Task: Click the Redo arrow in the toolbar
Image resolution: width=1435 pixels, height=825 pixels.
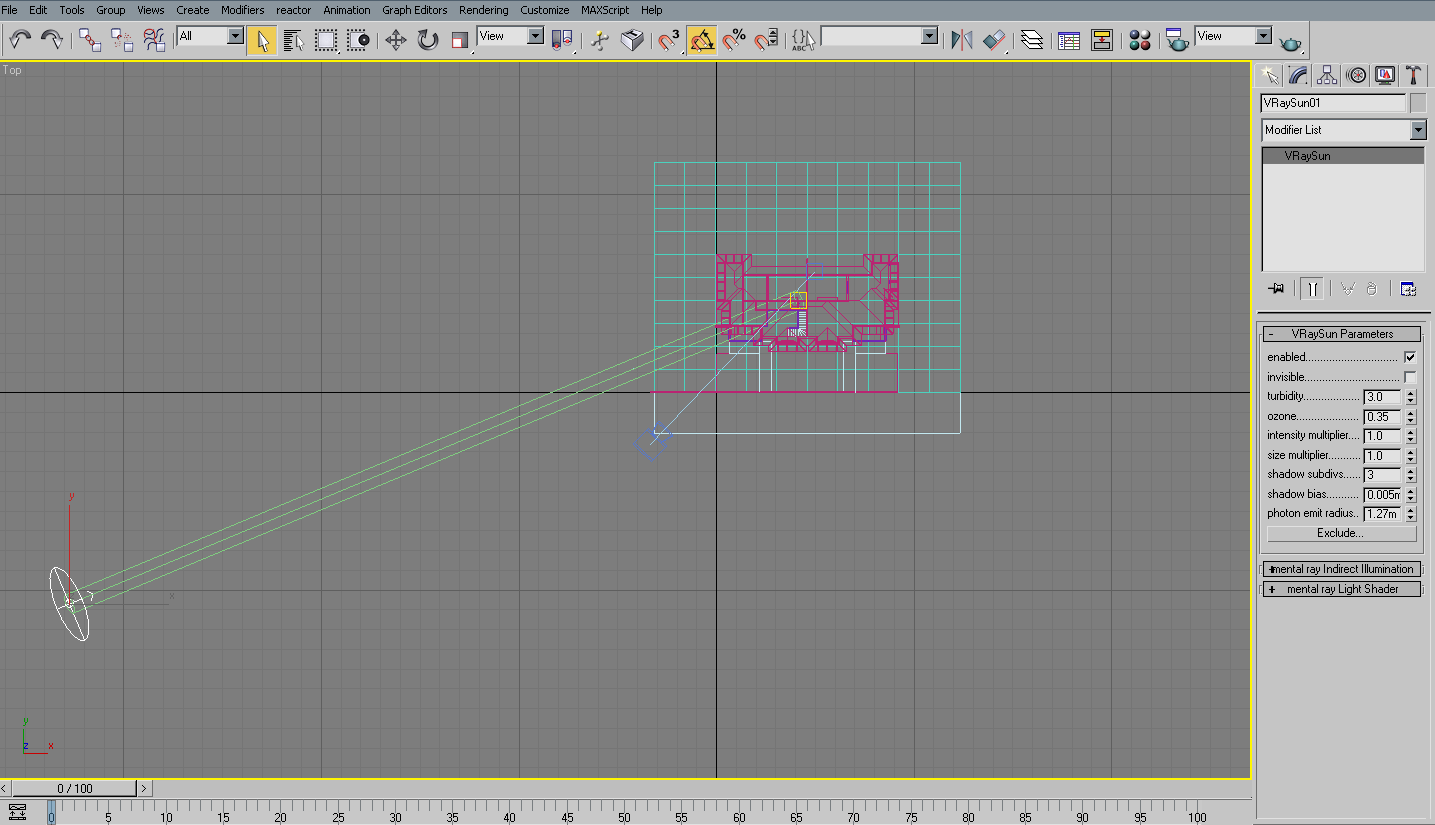Action: pyautogui.click(x=51, y=39)
